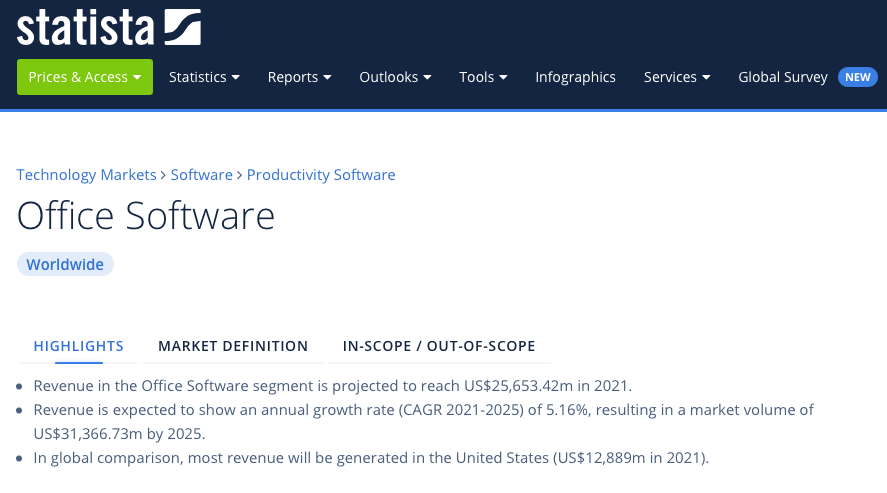Screen dimensions: 887x493
Task: Go to the Software breadcrumb
Action: pyautogui.click(x=201, y=175)
